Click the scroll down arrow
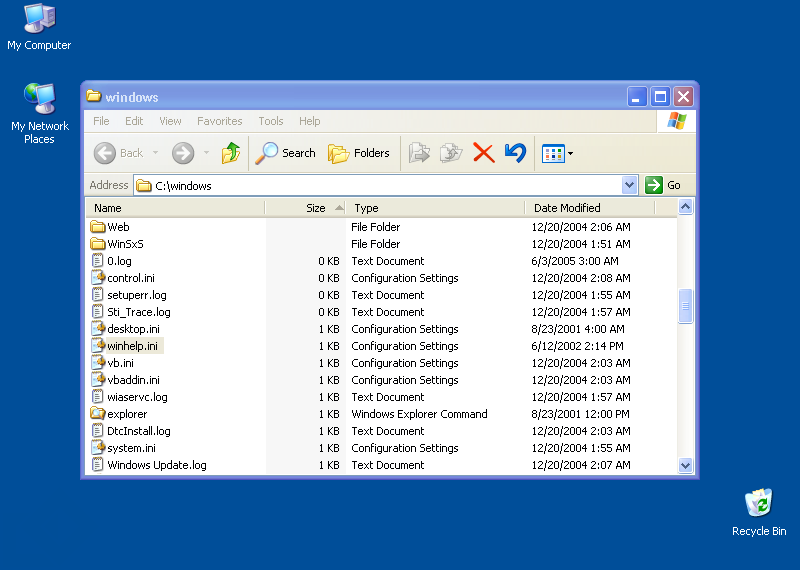800x570 pixels. coord(685,465)
